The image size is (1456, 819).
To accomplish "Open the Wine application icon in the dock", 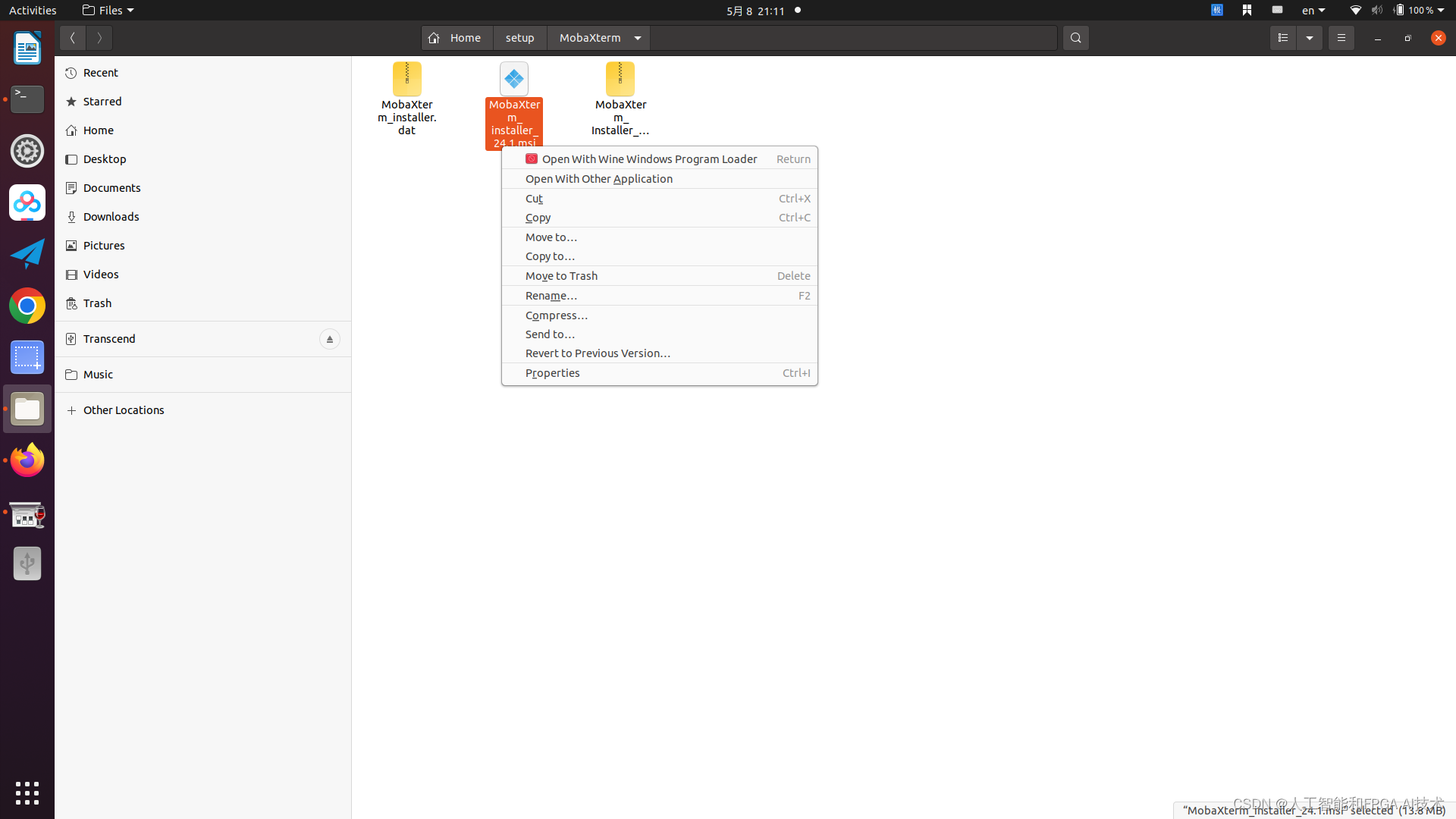I will point(27,515).
